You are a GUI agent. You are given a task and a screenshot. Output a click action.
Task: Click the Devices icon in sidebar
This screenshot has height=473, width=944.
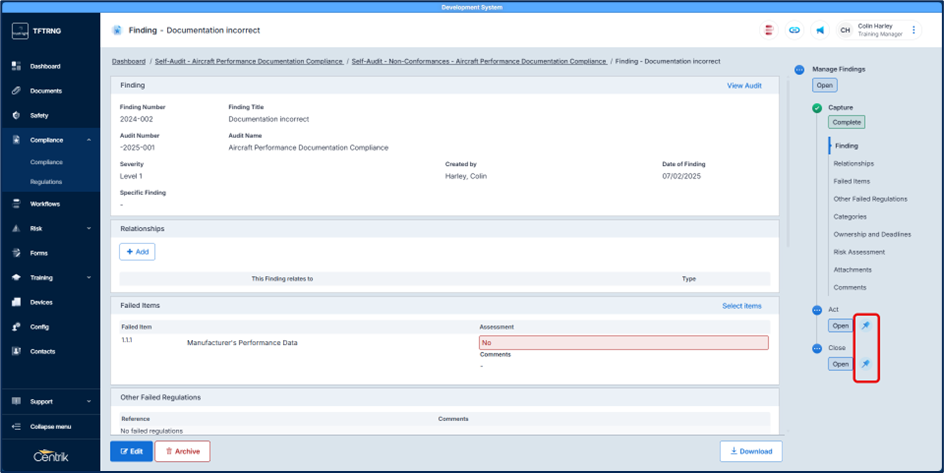[16, 302]
